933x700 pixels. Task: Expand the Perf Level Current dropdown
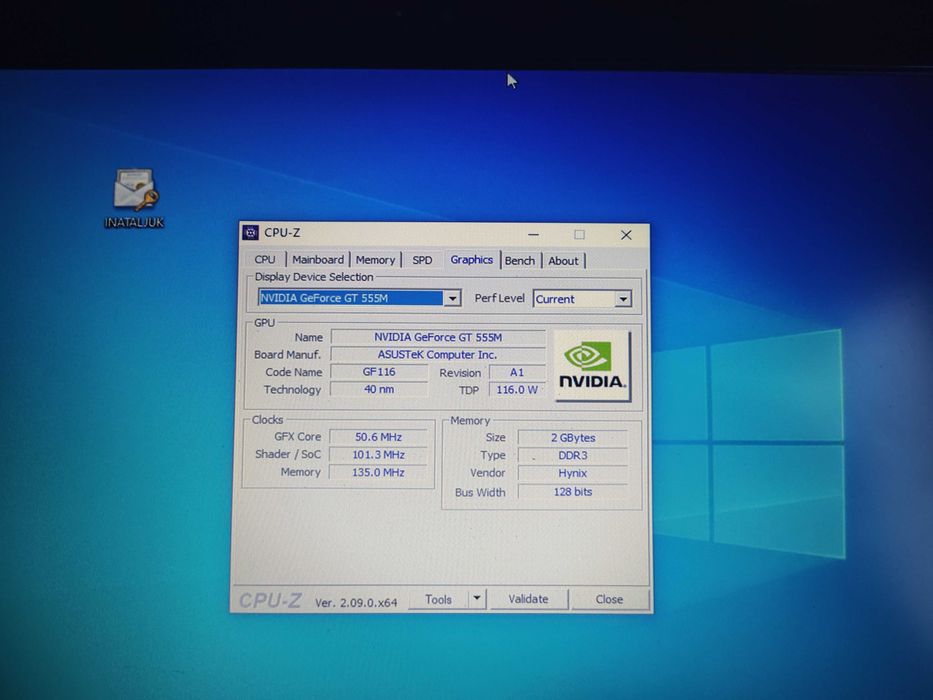coord(623,299)
